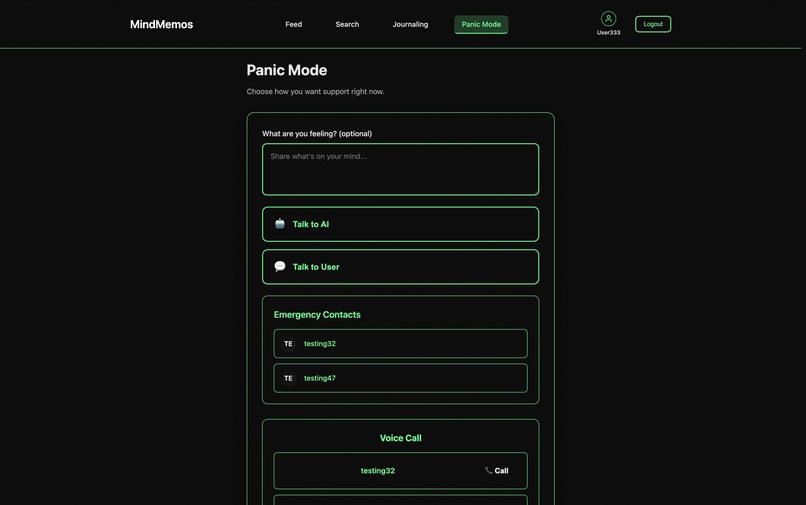Screen dimensions: 806x505
Task: Log out using the Logout button
Action: point(653,24)
